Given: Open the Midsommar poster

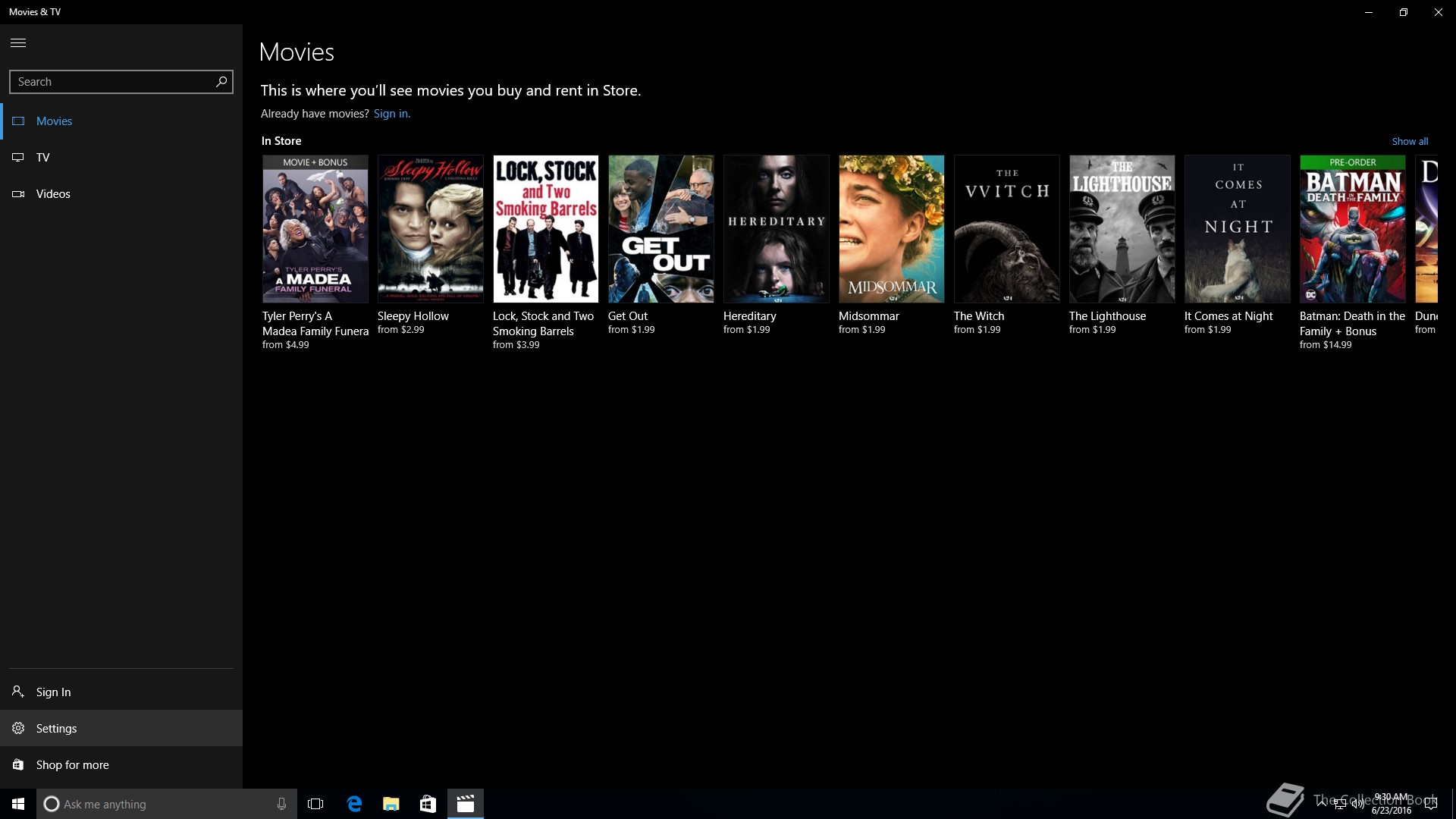Looking at the screenshot, I should coord(892,229).
